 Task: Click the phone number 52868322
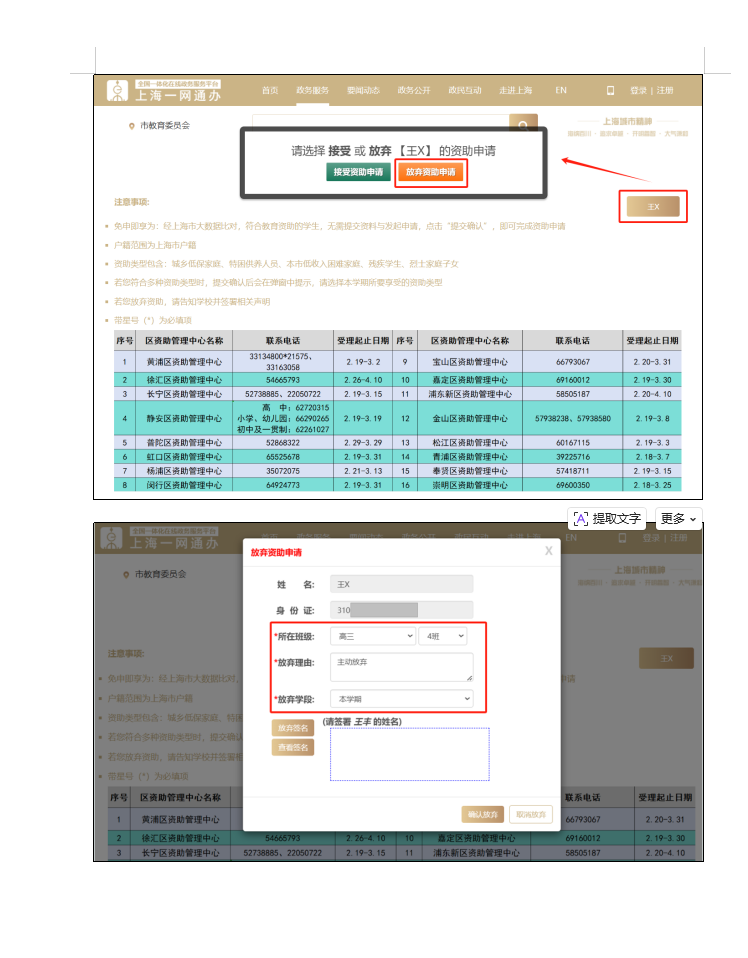coord(283,442)
